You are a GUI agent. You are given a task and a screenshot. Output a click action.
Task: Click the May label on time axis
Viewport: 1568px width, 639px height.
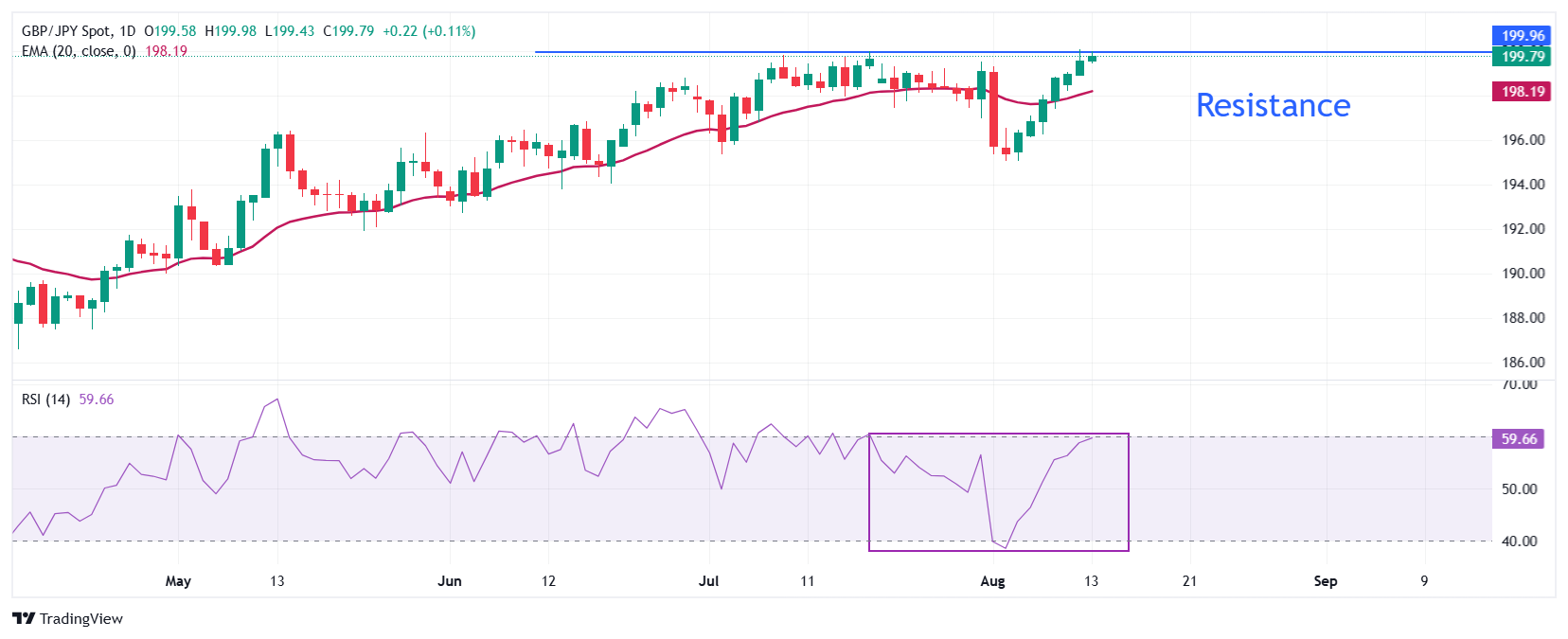click(178, 581)
